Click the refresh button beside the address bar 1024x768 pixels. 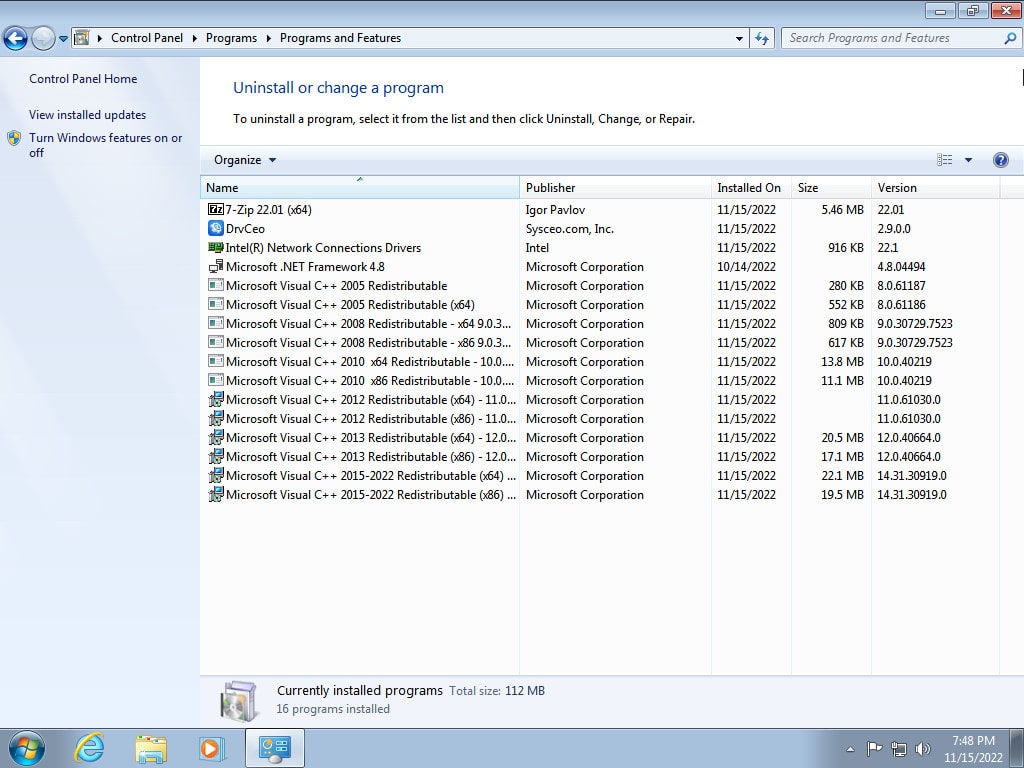coord(761,38)
